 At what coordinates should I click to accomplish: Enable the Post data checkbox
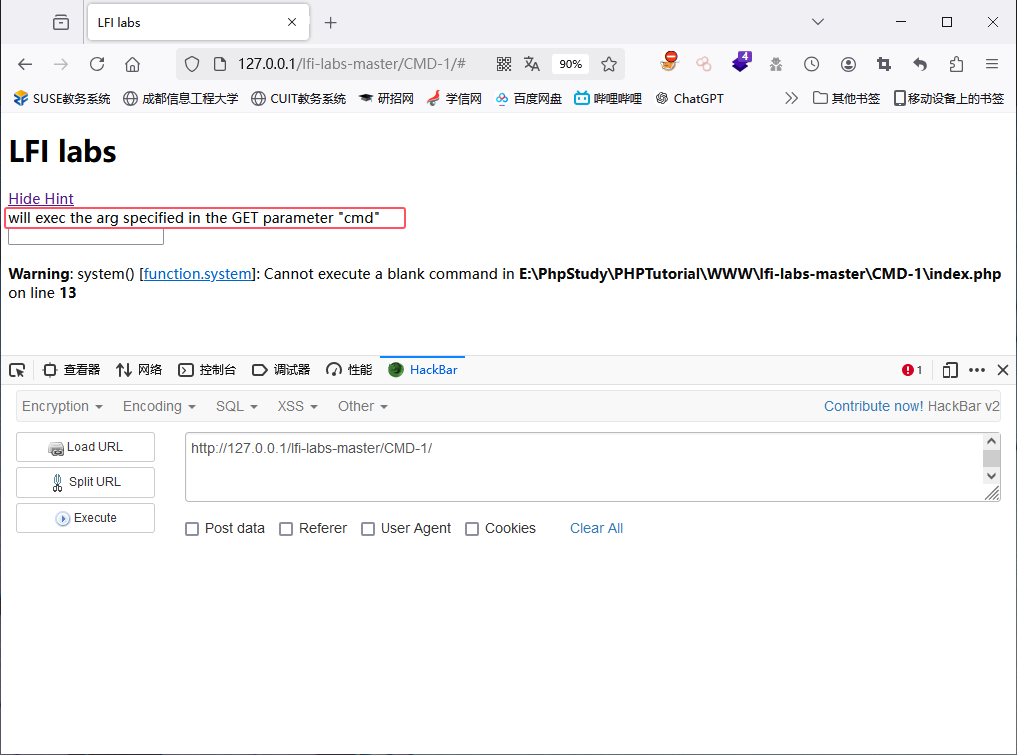[x=192, y=528]
